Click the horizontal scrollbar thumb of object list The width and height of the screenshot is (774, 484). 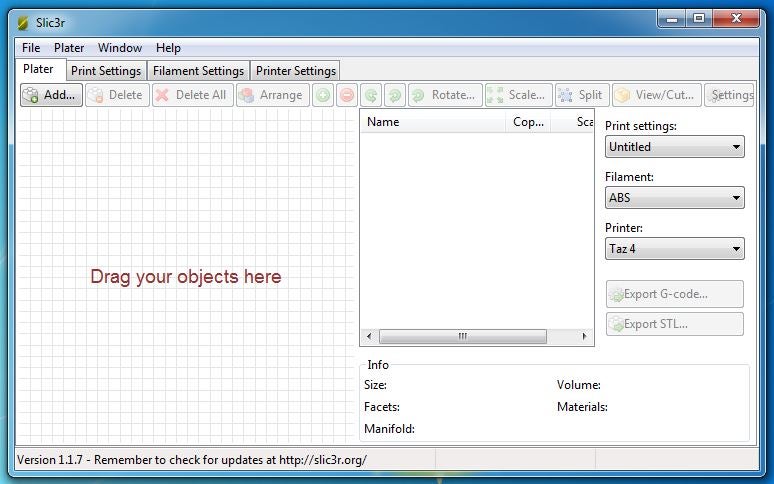tap(463, 336)
